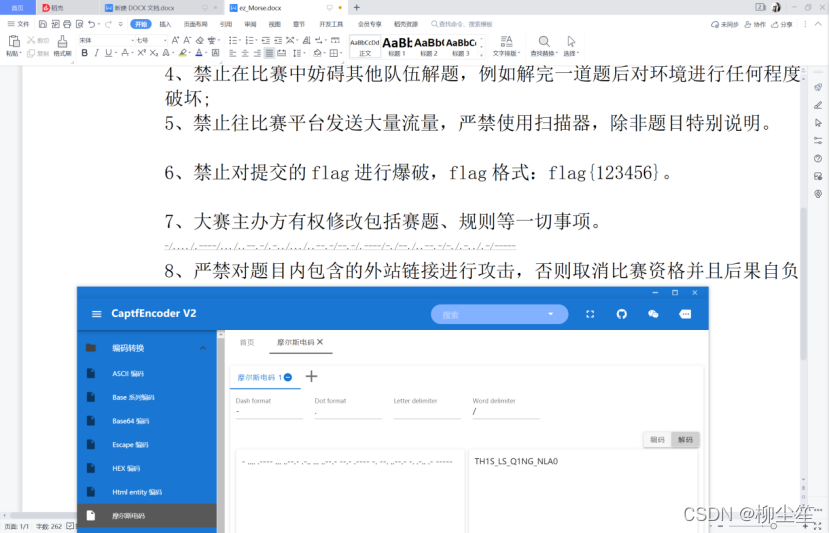The image size is (830, 533).
Task: Decrease font size with A- icon
Action: click(x=187, y=40)
